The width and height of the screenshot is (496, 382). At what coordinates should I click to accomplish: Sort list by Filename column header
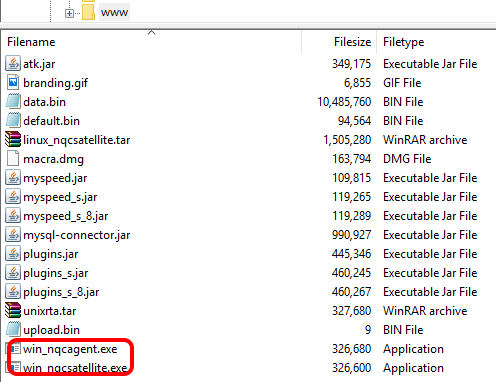click(31, 42)
